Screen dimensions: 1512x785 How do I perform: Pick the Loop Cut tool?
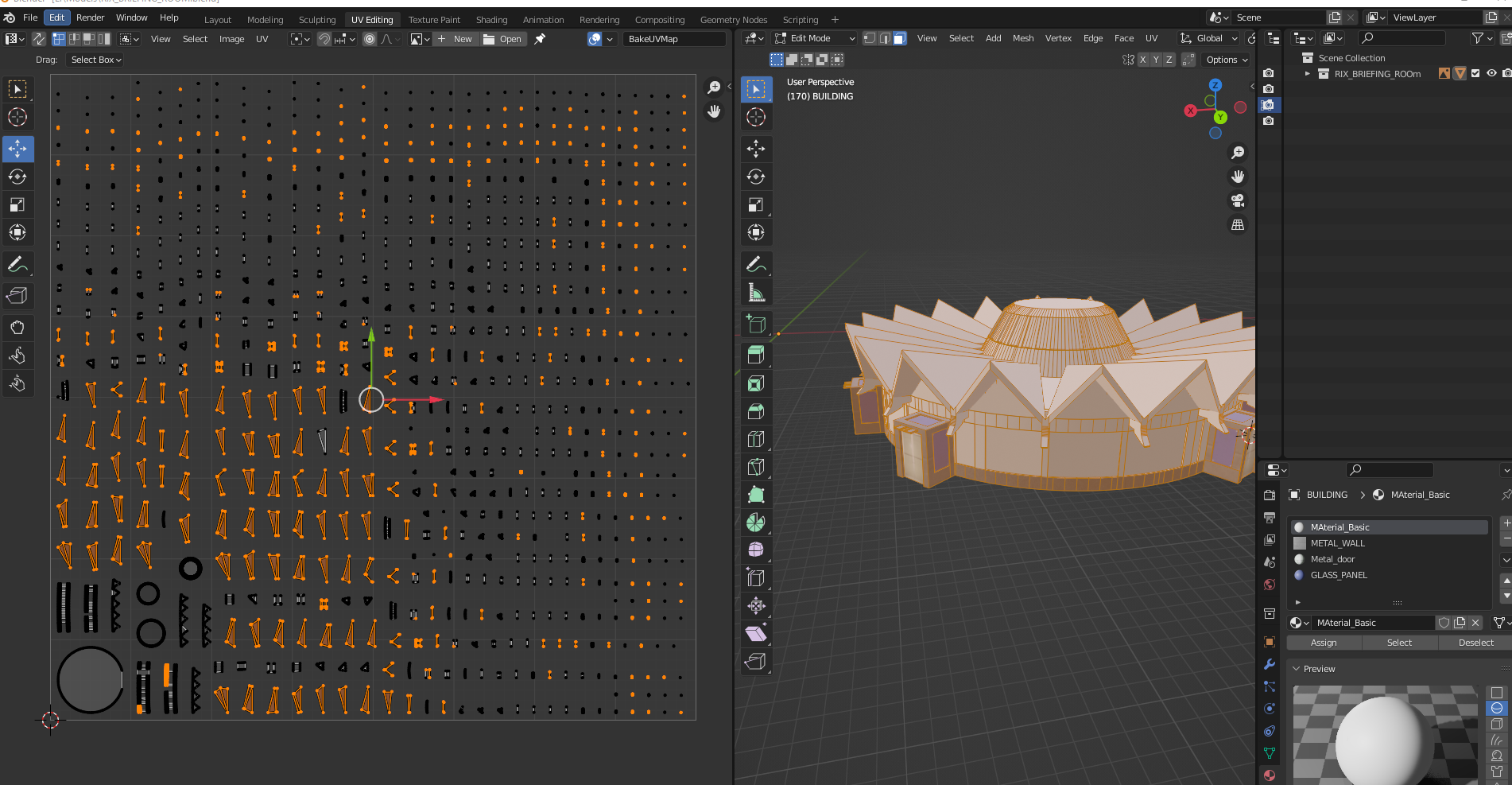756,439
